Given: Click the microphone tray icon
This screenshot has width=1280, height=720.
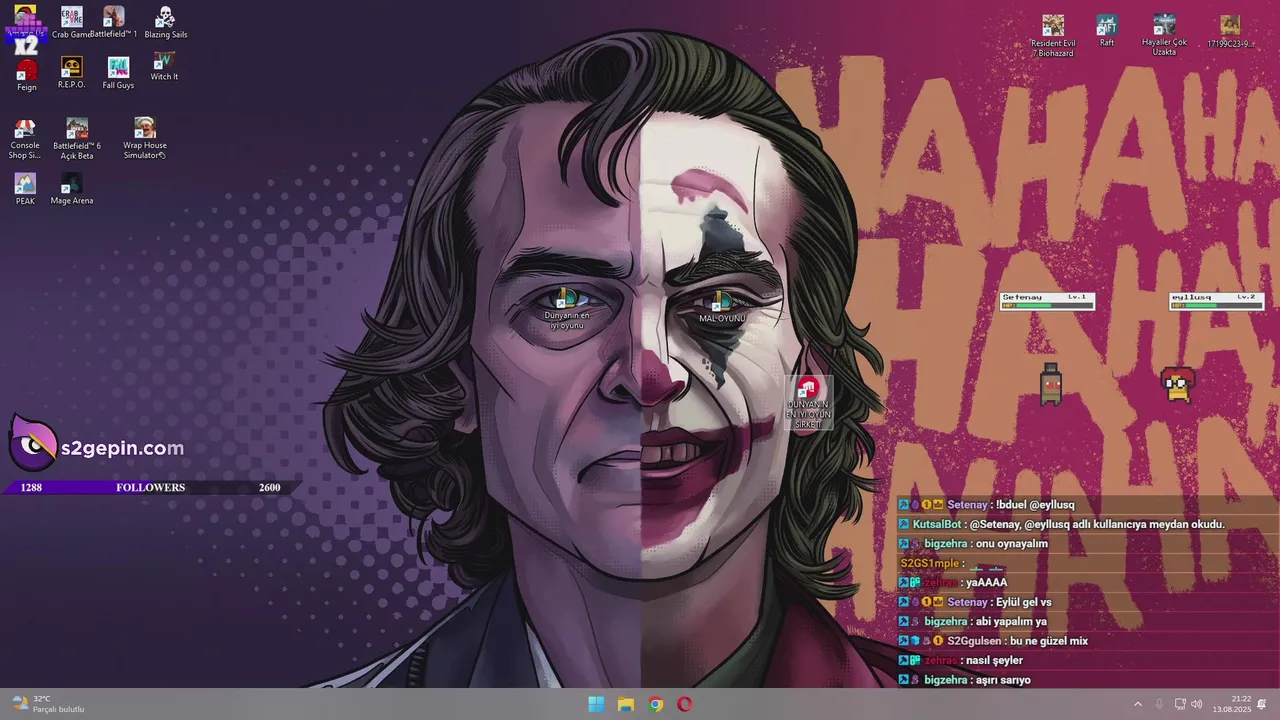Looking at the screenshot, I should tap(1160, 704).
